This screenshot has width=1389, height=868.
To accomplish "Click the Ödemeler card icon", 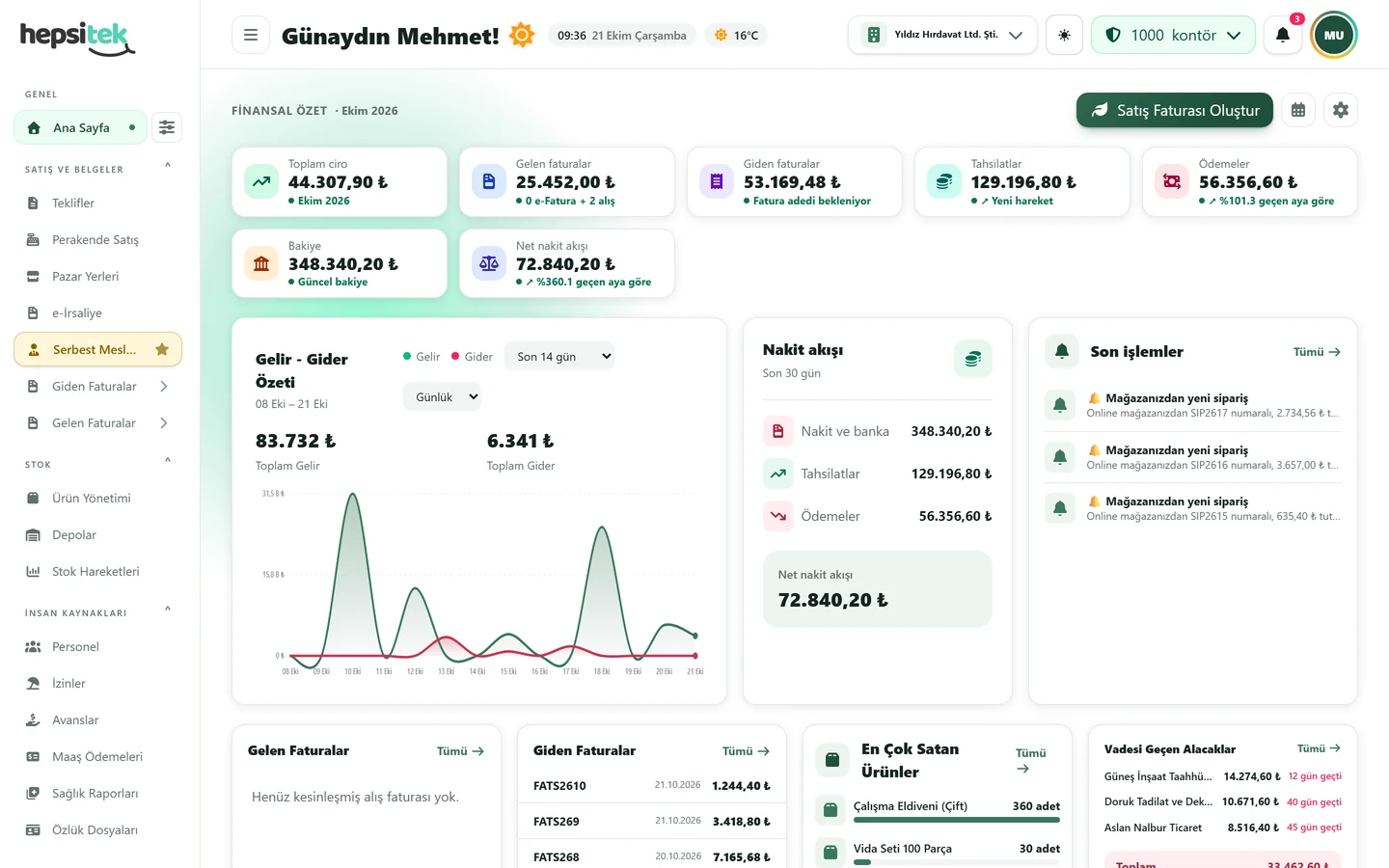I will click(x=1172, y=181).
